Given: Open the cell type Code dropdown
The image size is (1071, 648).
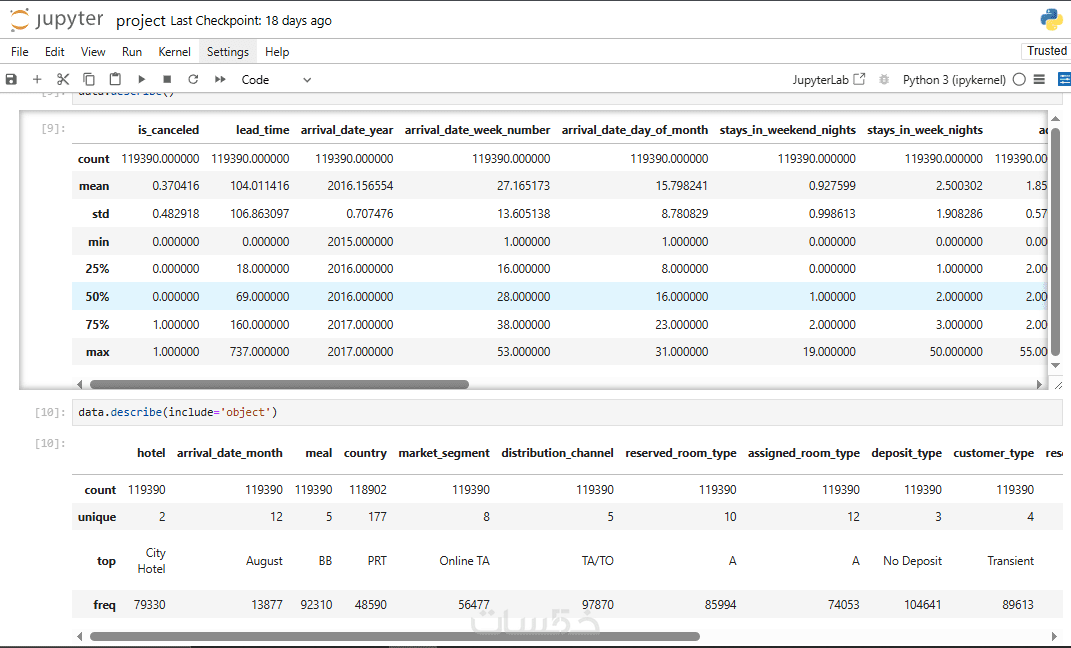Looking at the screenshot, I should click(x=276, y=79).
